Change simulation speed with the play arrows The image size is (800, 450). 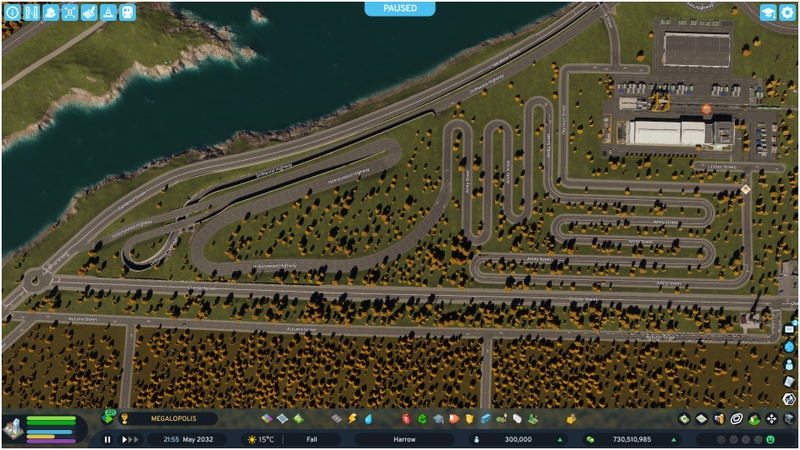(130, 439)
